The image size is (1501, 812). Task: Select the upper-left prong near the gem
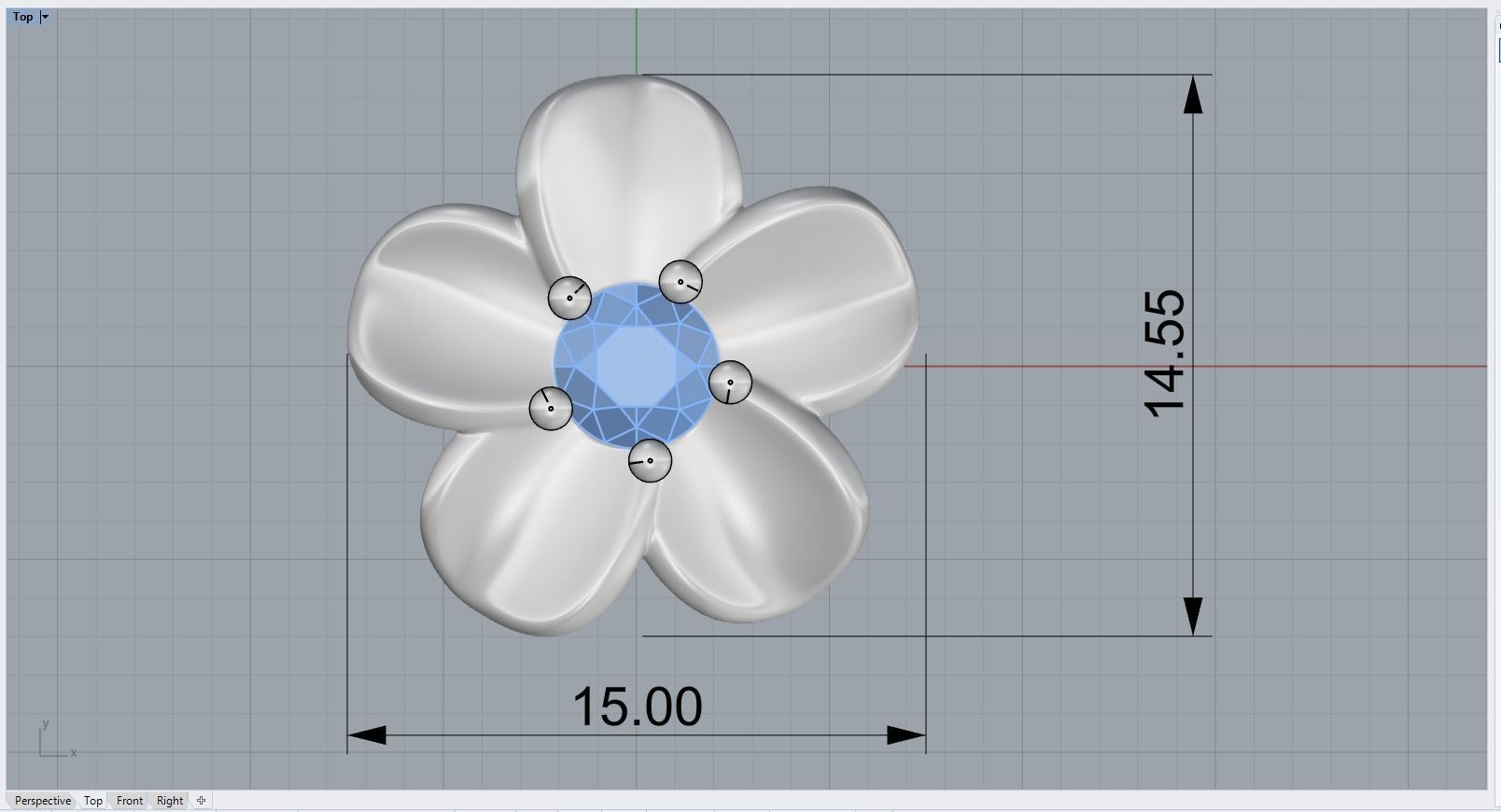tap(568, 298)
